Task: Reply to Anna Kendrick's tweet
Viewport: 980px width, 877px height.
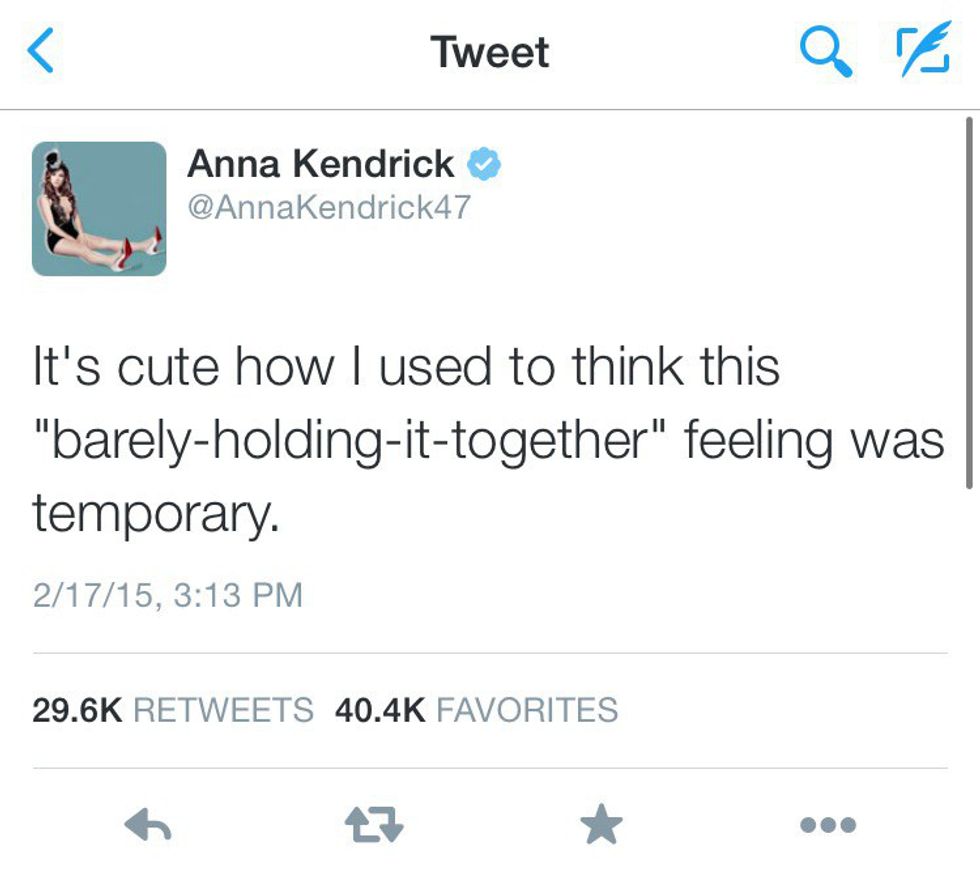Action: click(x=149, y=825)
